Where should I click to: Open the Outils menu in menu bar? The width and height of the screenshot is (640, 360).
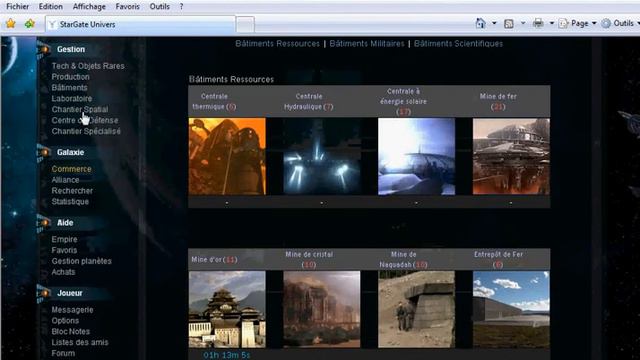[160, 7]
